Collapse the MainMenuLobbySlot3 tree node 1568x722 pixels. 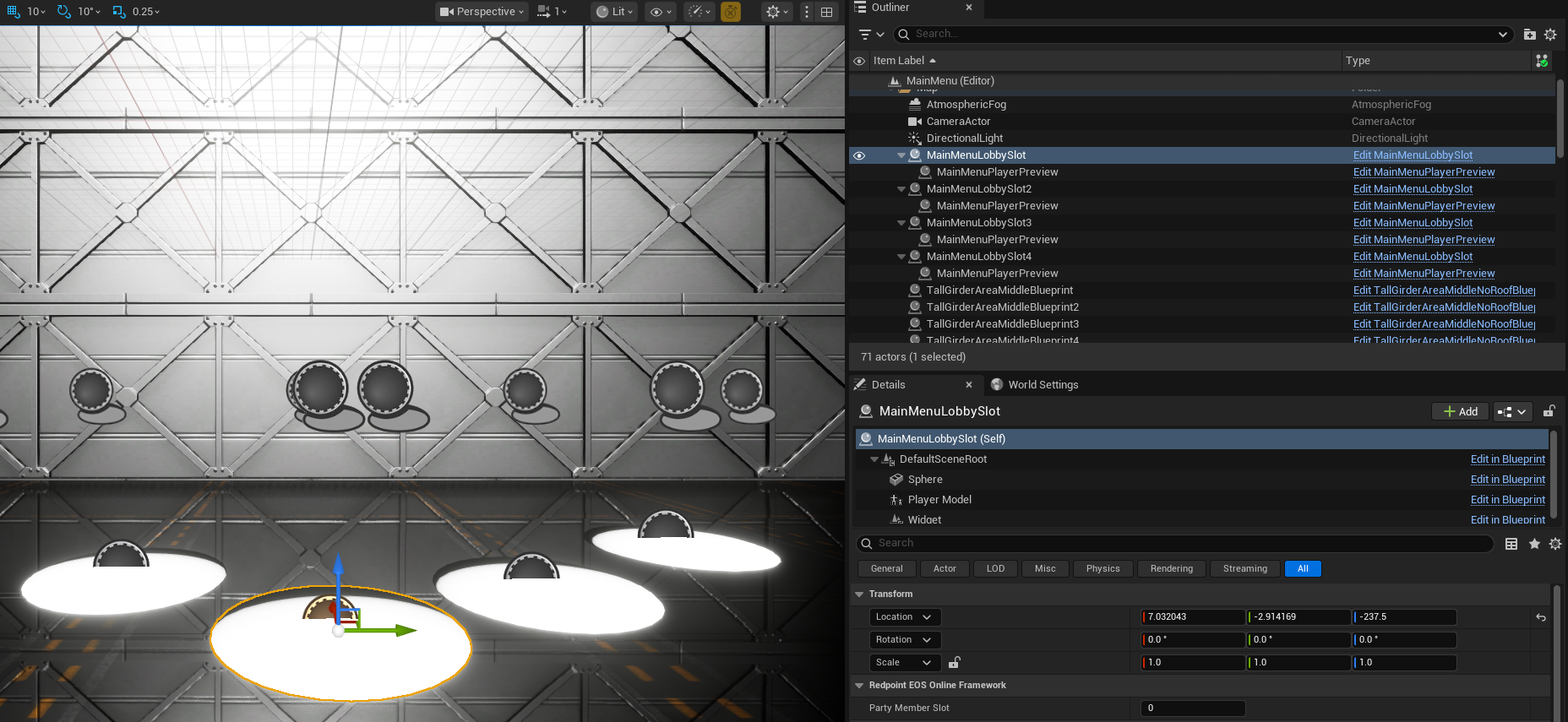pyautogui.click(x=901, y=223)
